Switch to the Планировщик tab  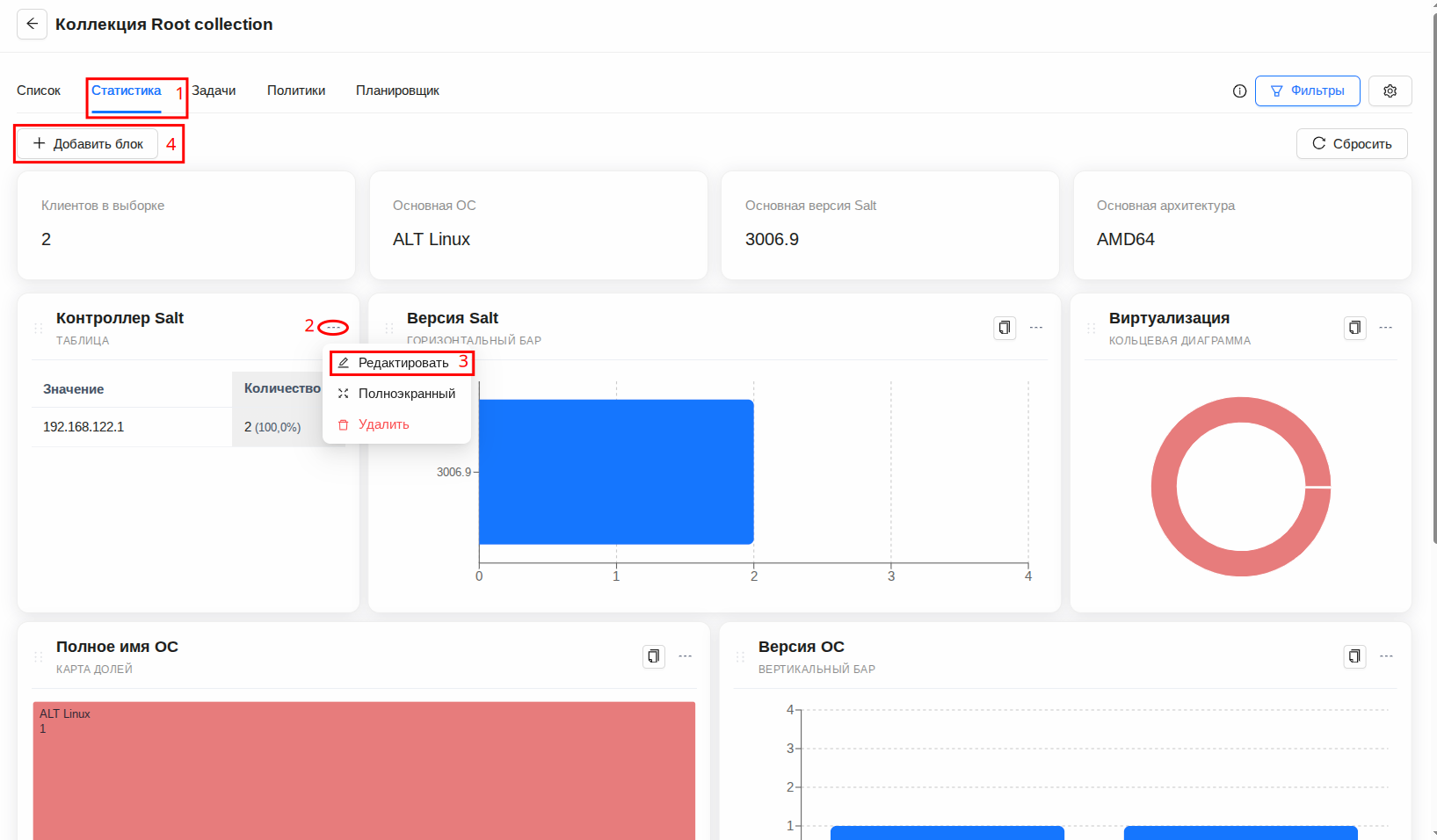coord(397,91)
